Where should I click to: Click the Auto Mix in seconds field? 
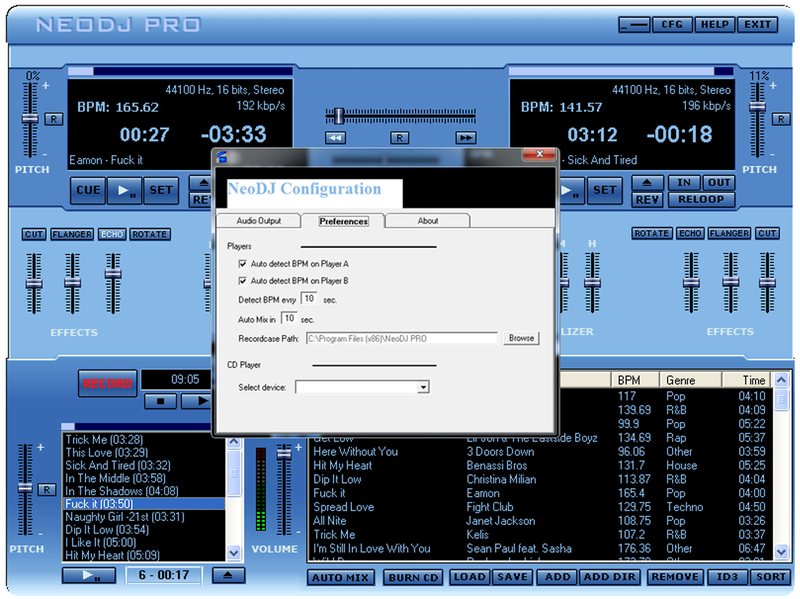(x=289, y=318)
